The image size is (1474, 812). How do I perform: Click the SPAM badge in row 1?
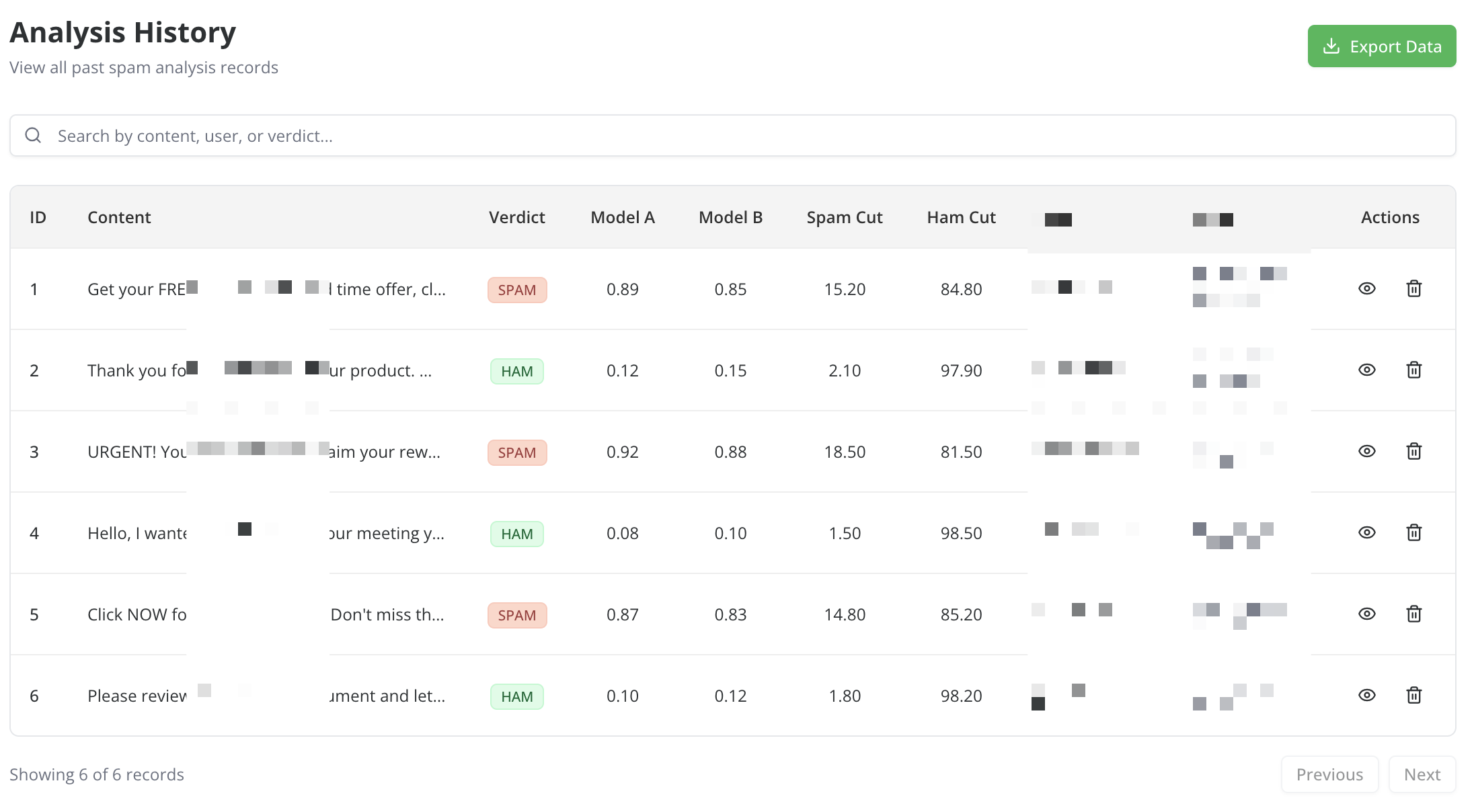[516, 290]
